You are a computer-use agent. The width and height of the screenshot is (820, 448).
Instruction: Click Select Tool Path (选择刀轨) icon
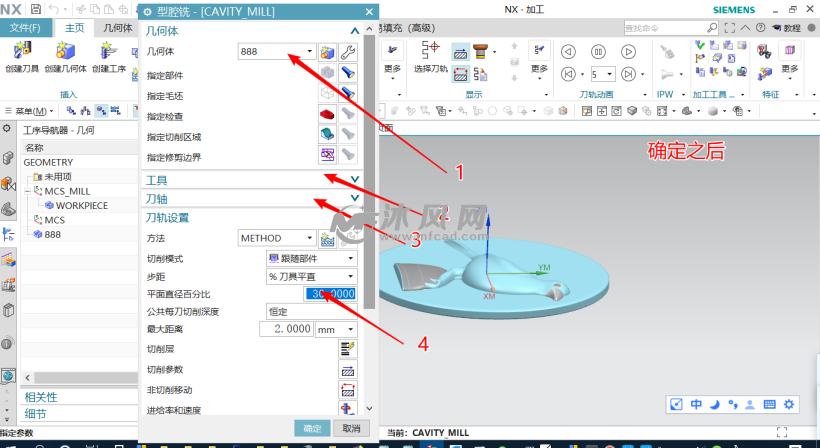431,51
